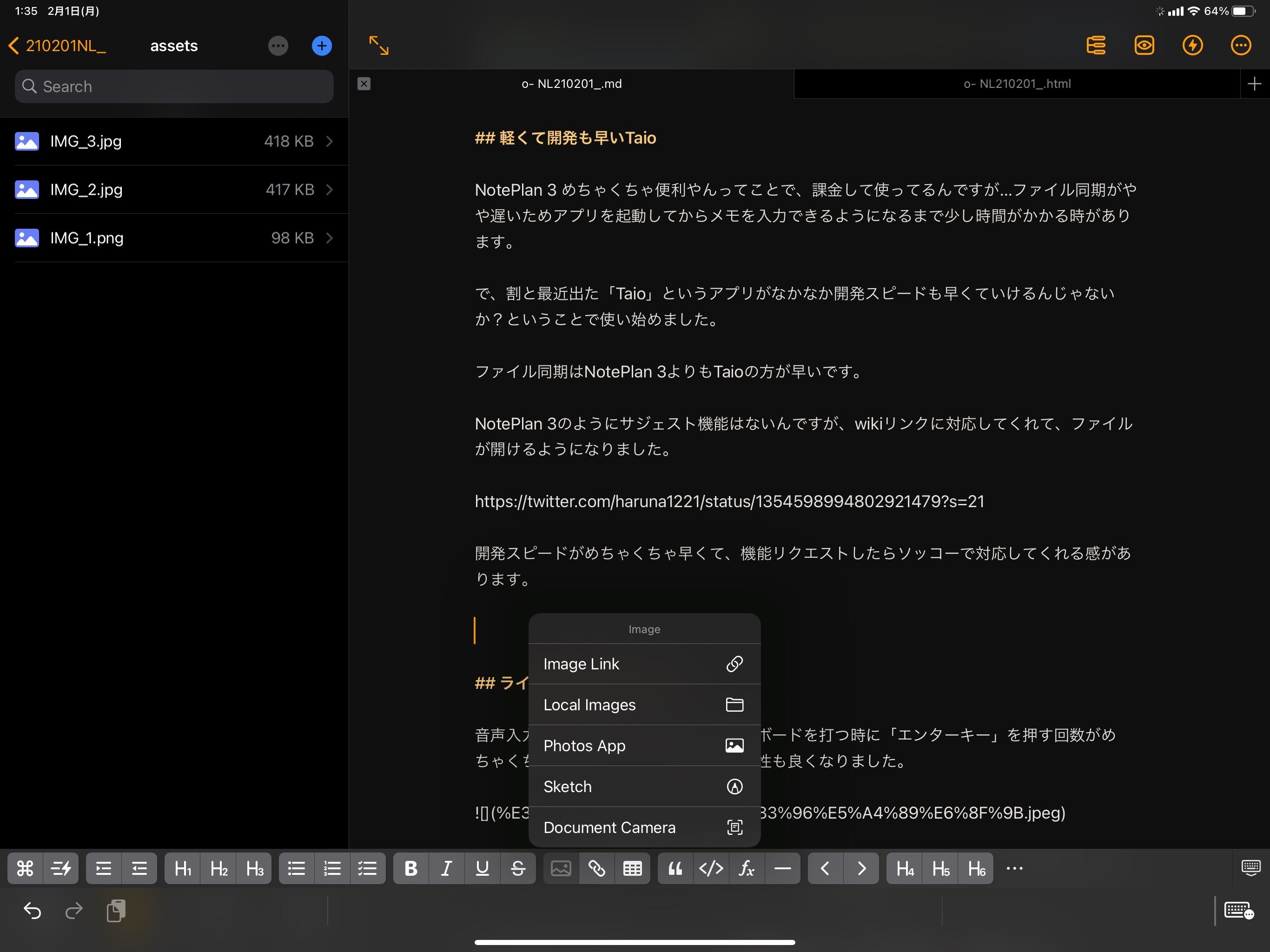Choose Document Camera from the Image menu
The width and height of the screenshot is (1270, 952).
644,827
